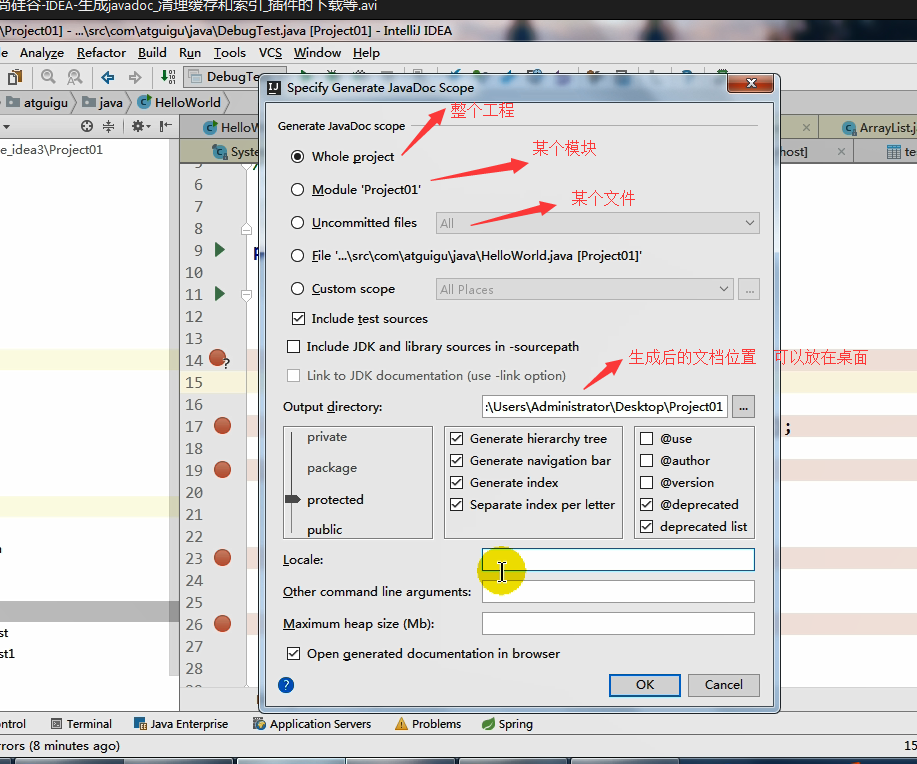This screenshot has height=764, width=917.
Task: Set visibility slider to private
Action: 327,437
